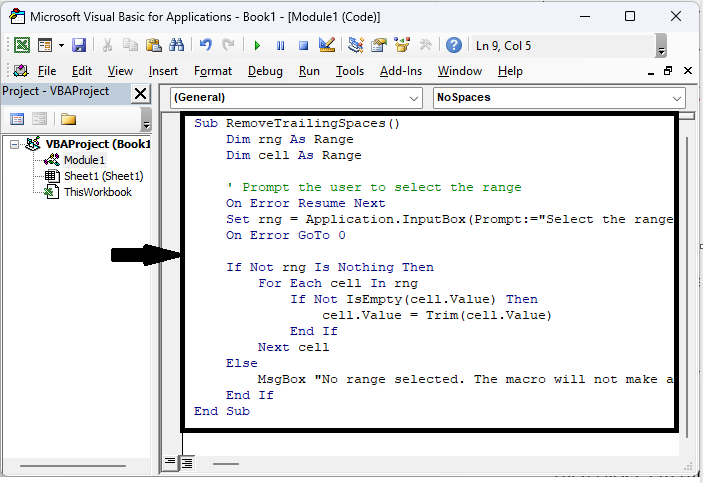Open the Insert menu
Screen dimensions: 703x483
pos(163,71)
